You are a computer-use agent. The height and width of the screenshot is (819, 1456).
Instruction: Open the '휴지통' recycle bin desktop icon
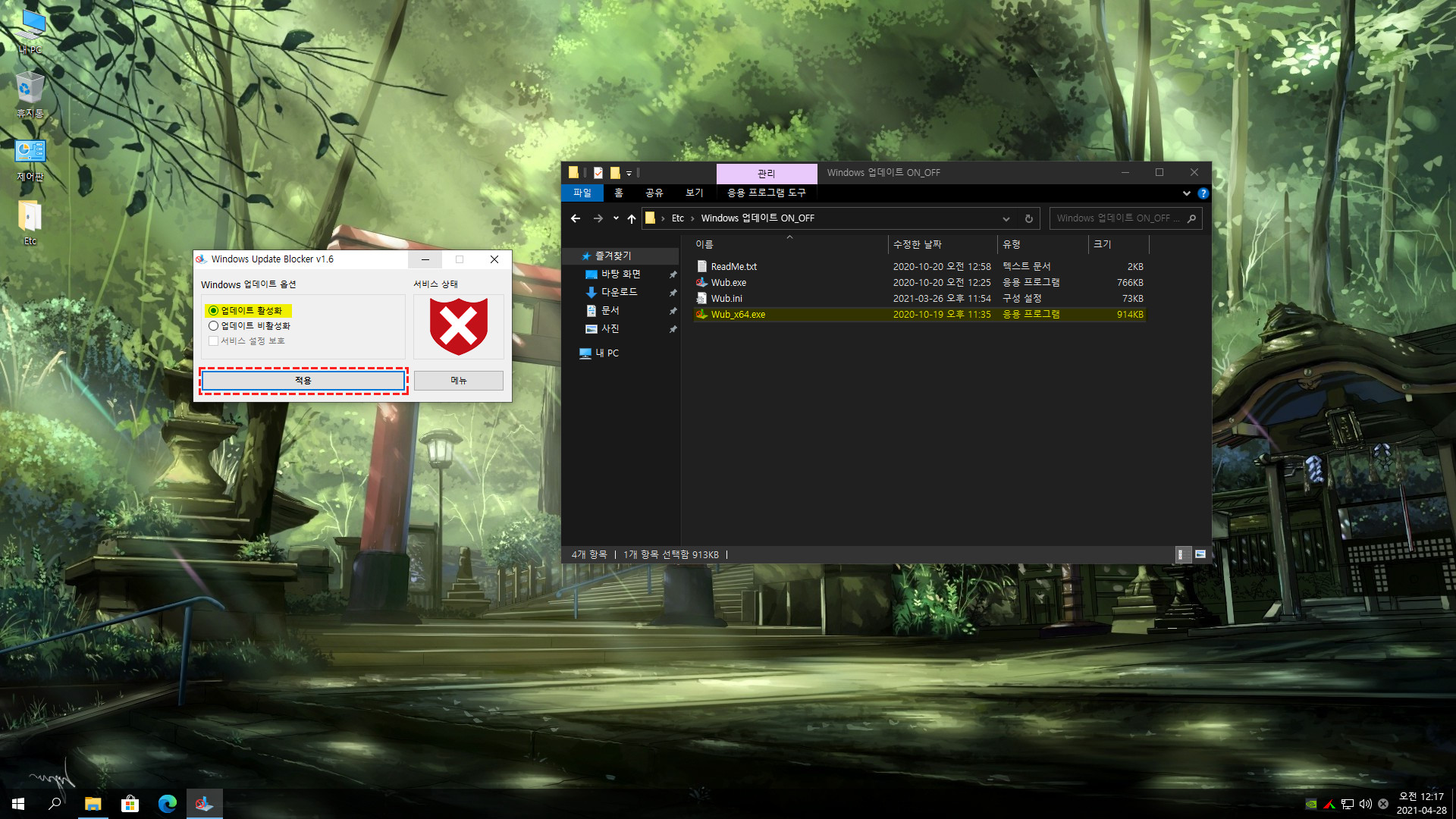coord(30,96)
